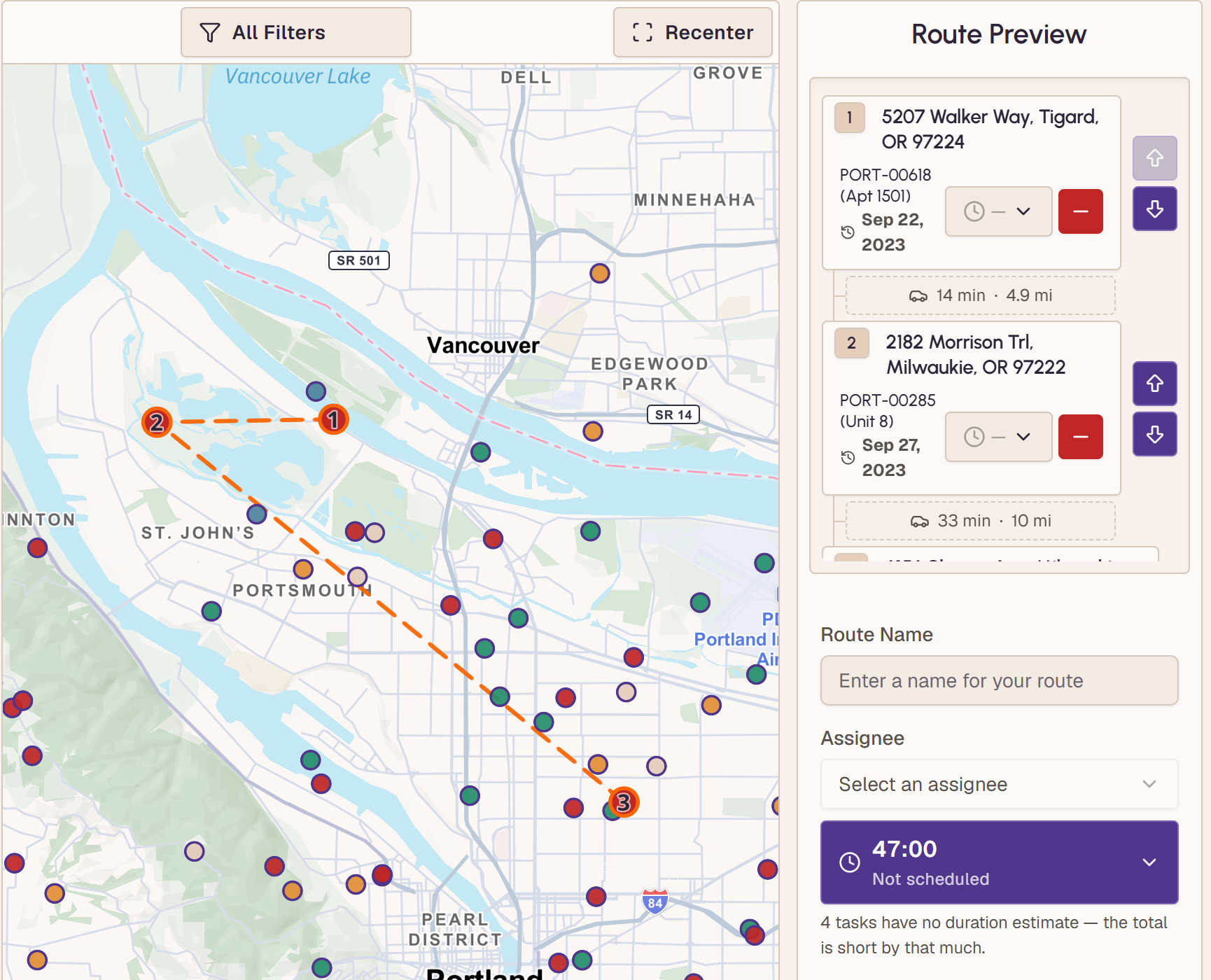Expand the 47:00 Not scheduled panel
This screenshot has height=980, width=1211.
coord(999,862)
